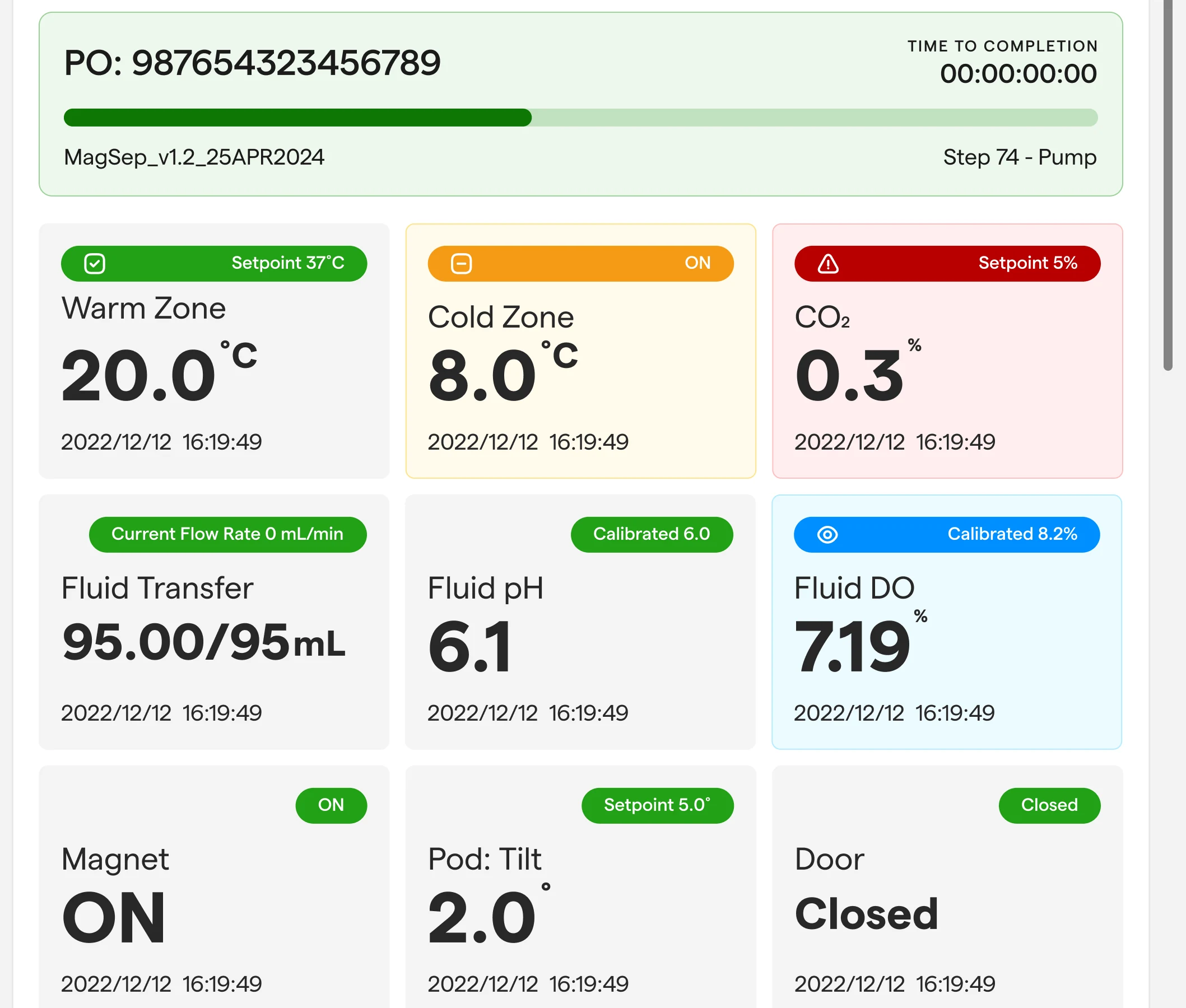This screenshot has height=1008, width=1186.
Task: Click the 95.00/95 mL value
Action: click(x=203, y=642)
